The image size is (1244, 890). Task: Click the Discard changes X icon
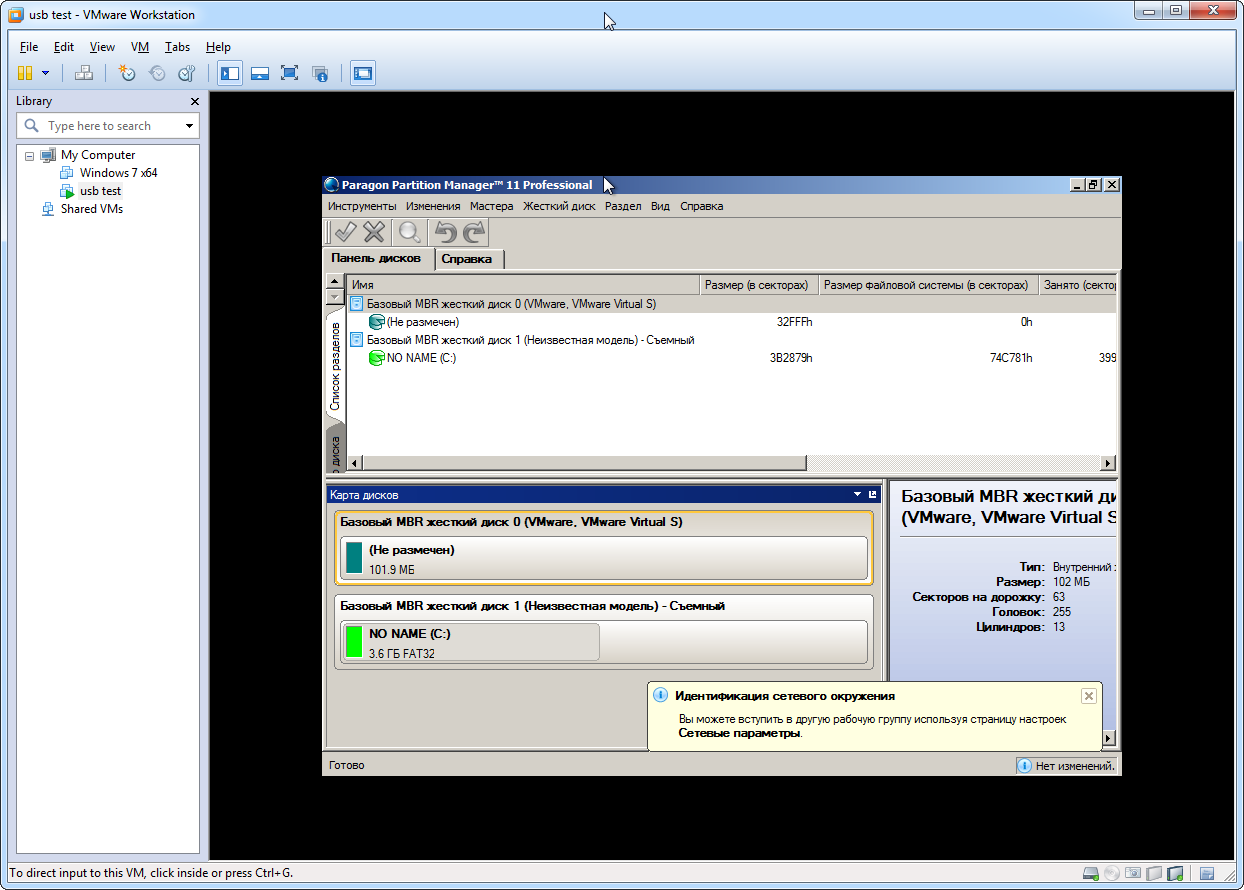click(x=374, y=232)
